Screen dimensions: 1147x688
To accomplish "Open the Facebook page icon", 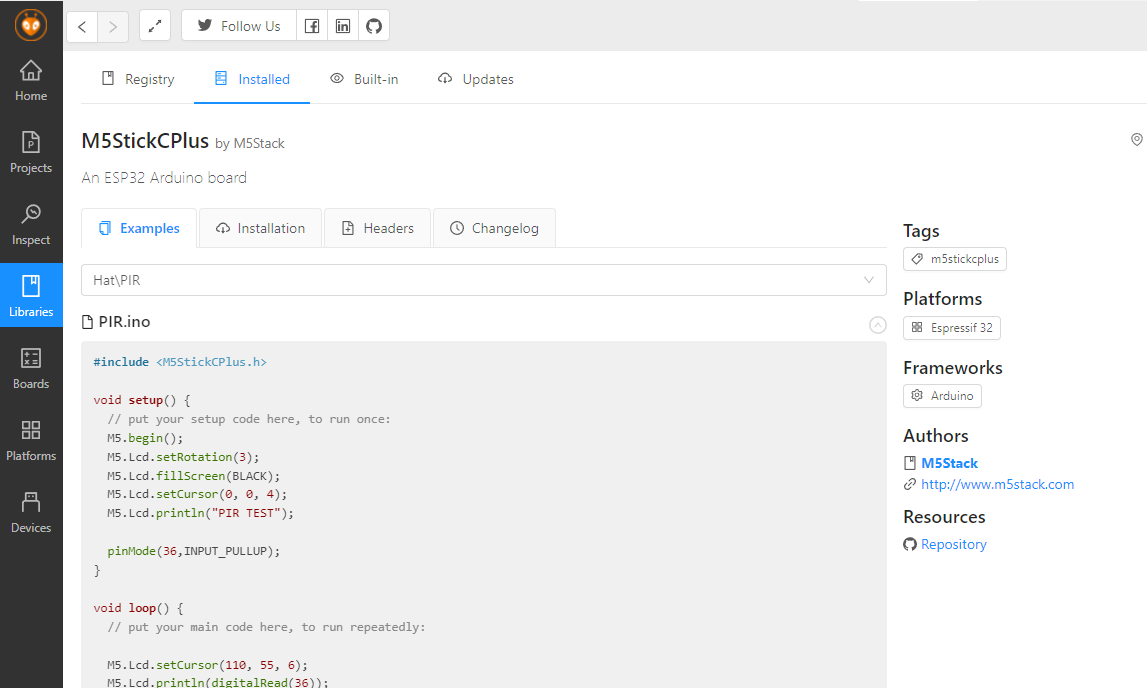I will (312, 26).
